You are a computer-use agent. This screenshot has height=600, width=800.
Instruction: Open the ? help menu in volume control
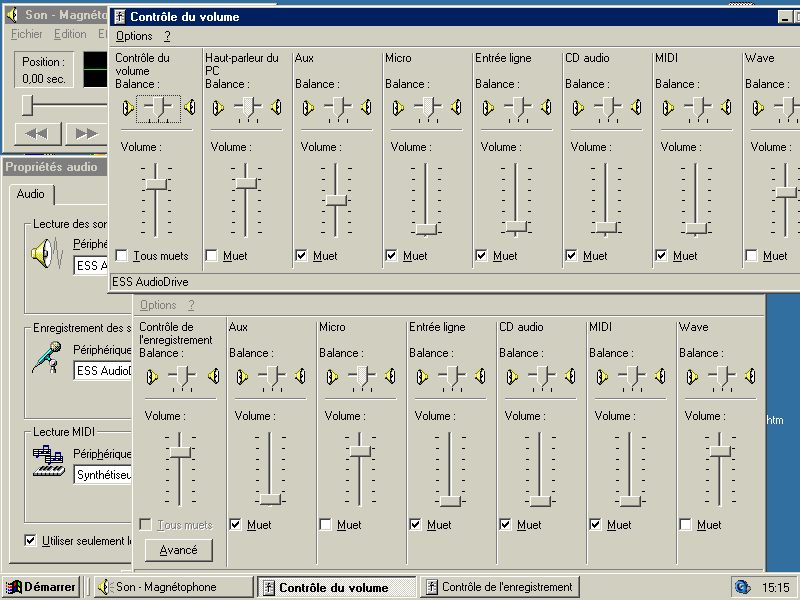[167, 36]
